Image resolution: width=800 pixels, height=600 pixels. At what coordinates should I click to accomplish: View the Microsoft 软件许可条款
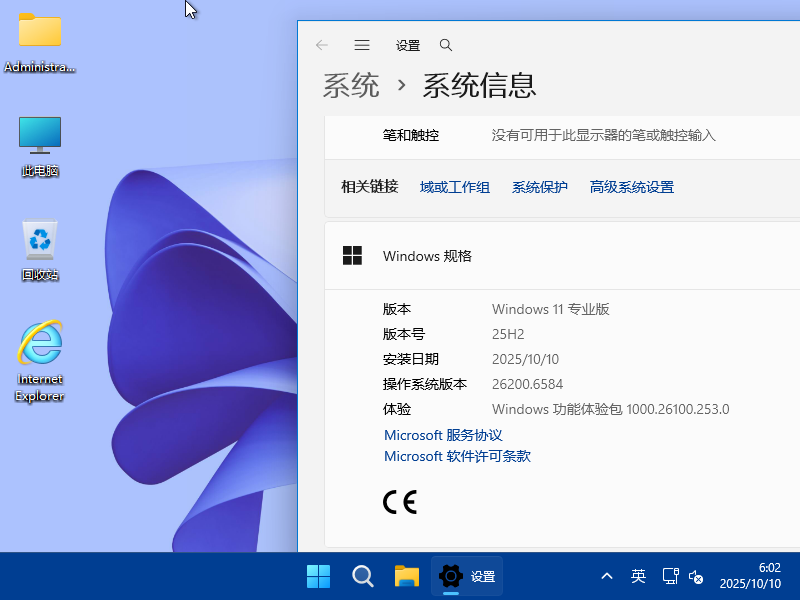point(457,456)
